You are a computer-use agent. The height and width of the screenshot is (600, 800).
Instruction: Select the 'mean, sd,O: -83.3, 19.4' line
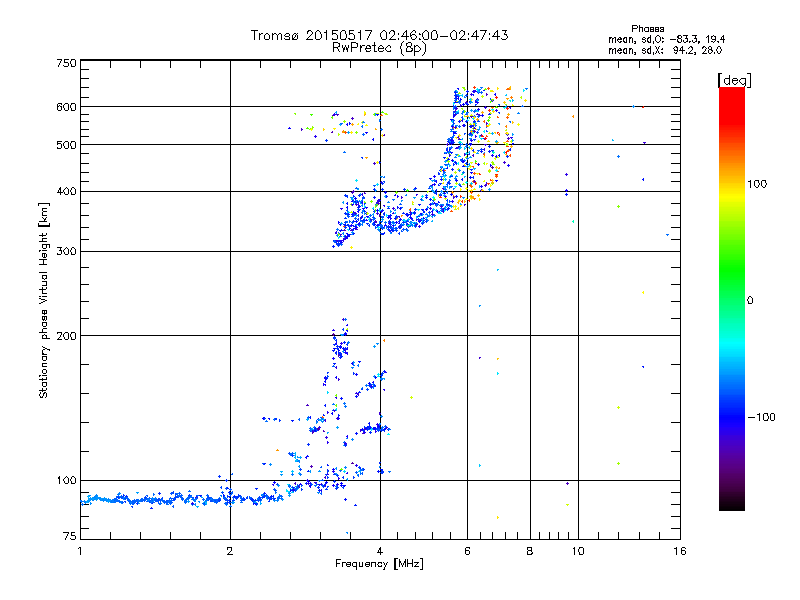pyautogui.click(x=666, y=39)
